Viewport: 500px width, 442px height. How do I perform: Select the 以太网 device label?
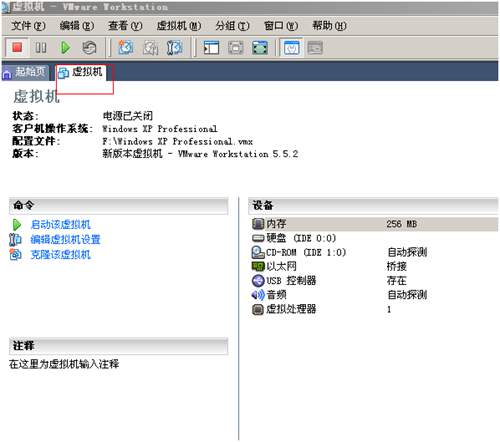pyautogui.click(x=281, y=266)
